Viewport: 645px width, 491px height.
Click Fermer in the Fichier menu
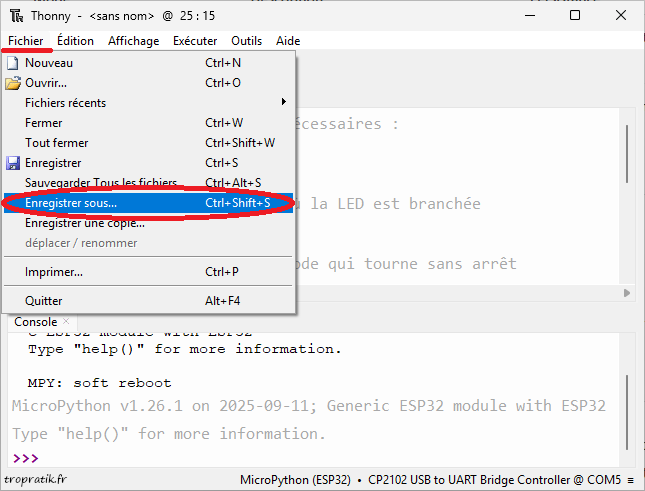pyautogui.click(x=43, y=123)
